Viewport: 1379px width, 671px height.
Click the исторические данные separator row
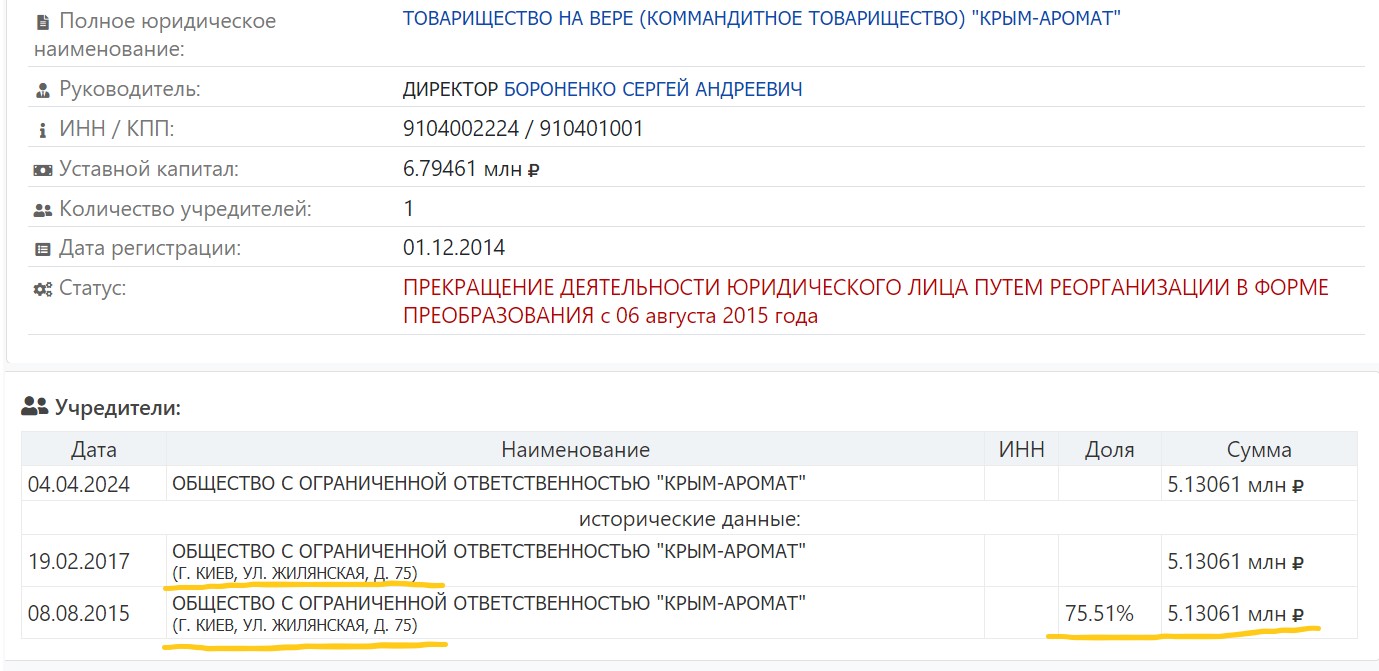(689, 520)
